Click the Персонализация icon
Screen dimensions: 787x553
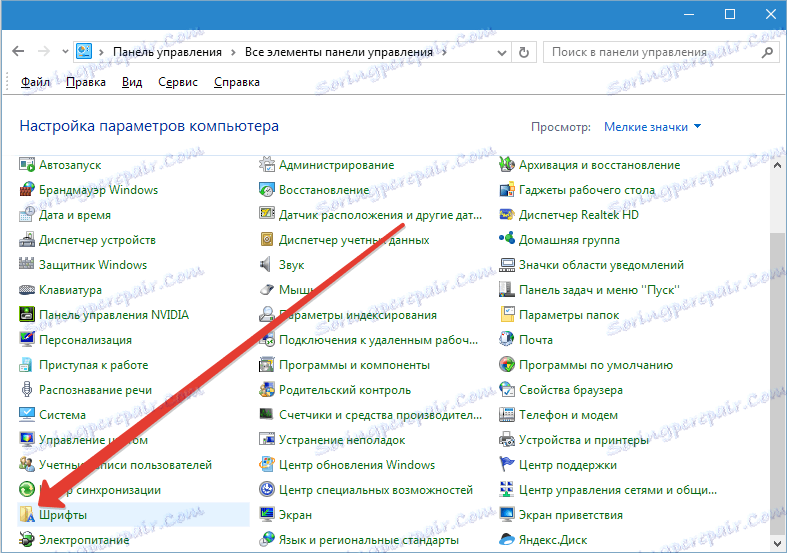pos(27,340)
